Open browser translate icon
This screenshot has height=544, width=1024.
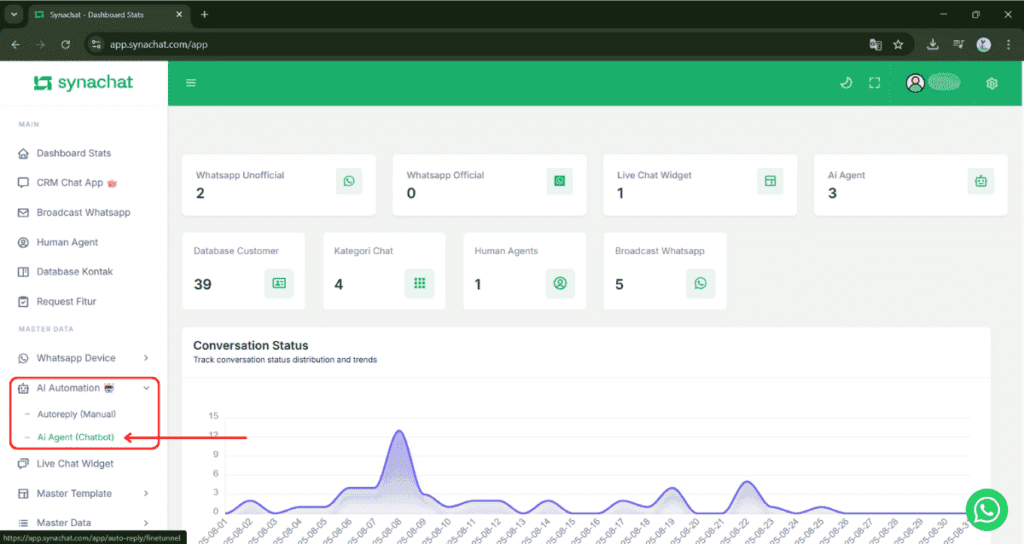click(875, 44)
